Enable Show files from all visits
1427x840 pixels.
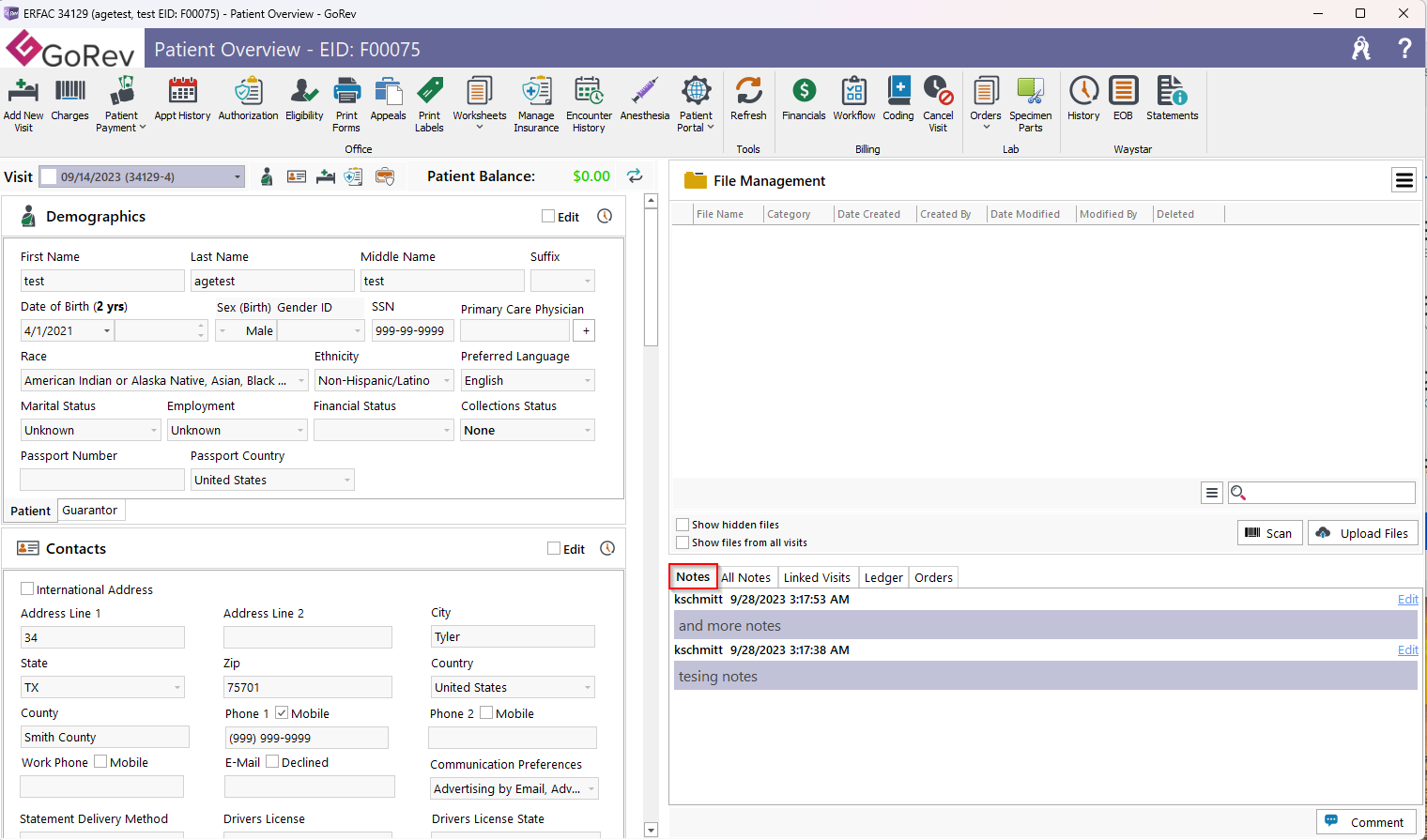[683, 542]
